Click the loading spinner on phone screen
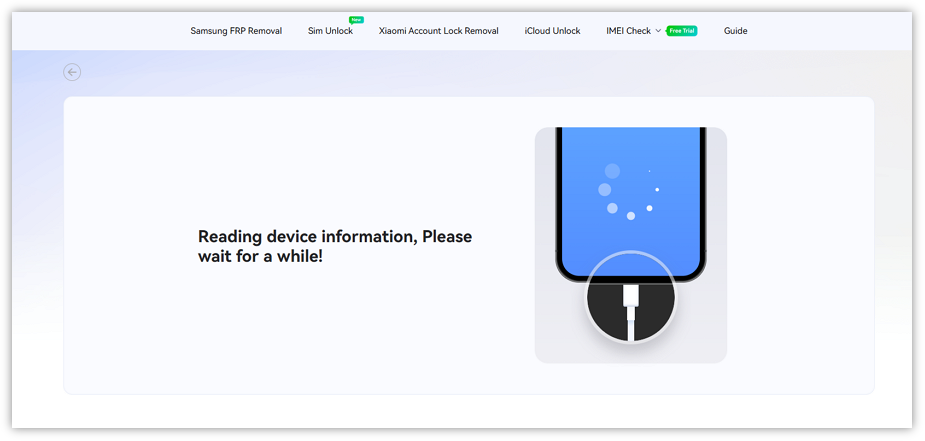Image resolution: width=925 pixels, height=441 pixels. point(628,192)
